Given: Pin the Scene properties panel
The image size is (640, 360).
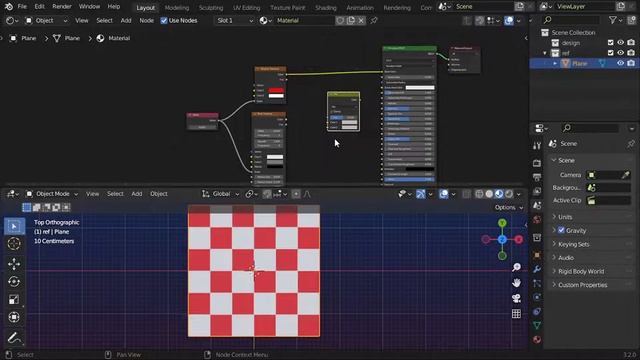Looking at the screenshot, I should pos(631,144).
